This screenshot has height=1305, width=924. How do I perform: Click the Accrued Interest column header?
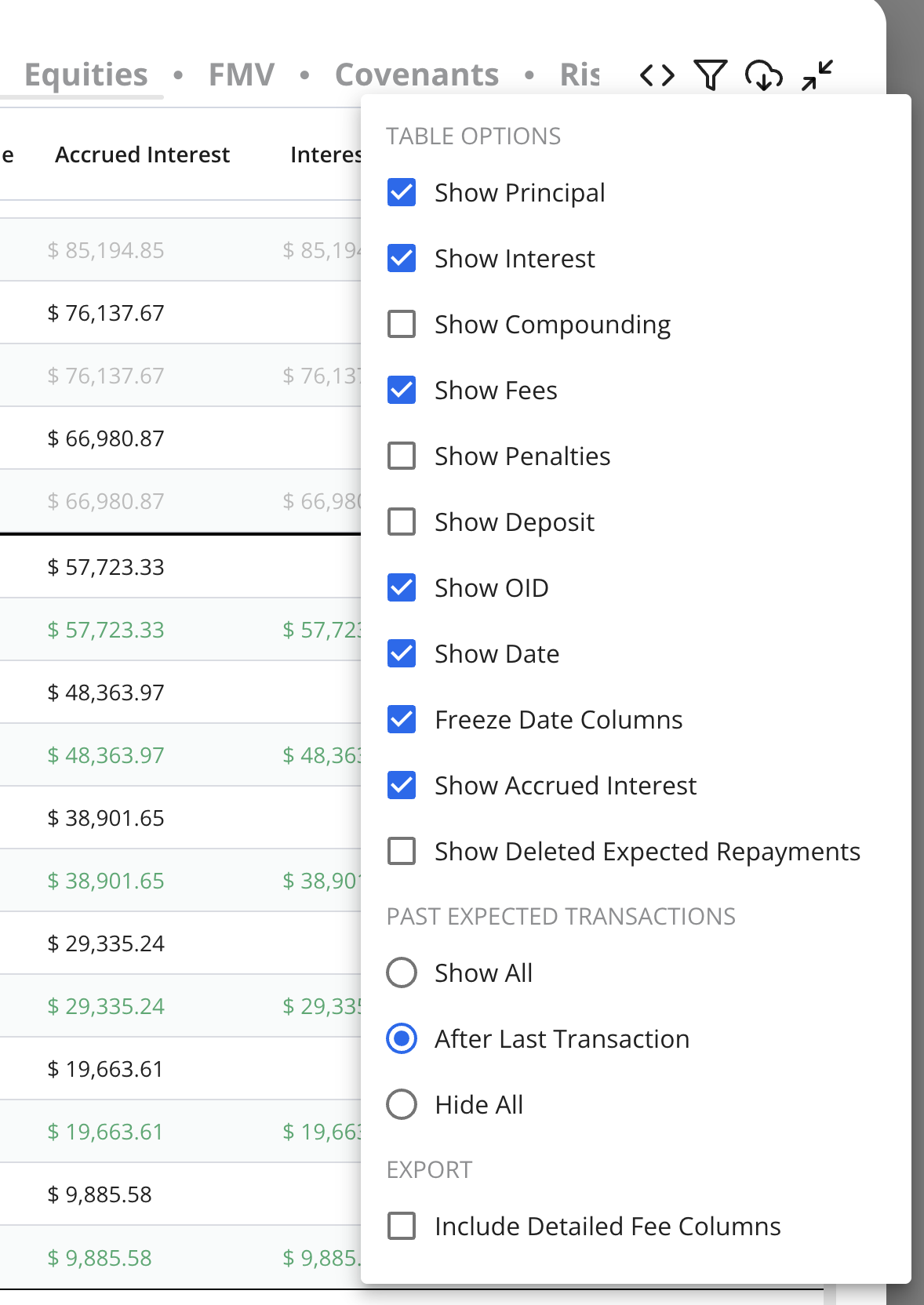click(x=142, y=154)
